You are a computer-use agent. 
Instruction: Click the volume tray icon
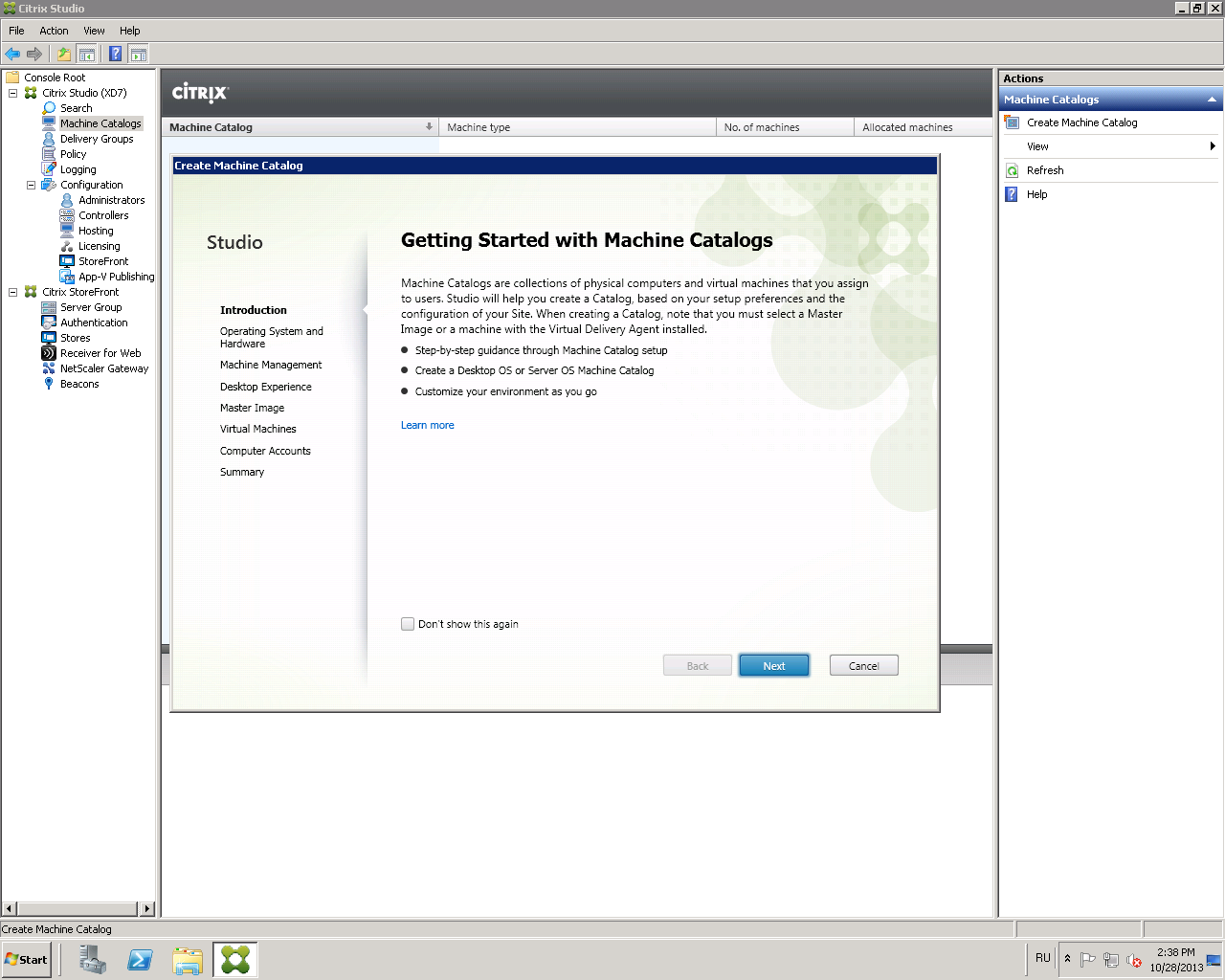click(1134, 960)
